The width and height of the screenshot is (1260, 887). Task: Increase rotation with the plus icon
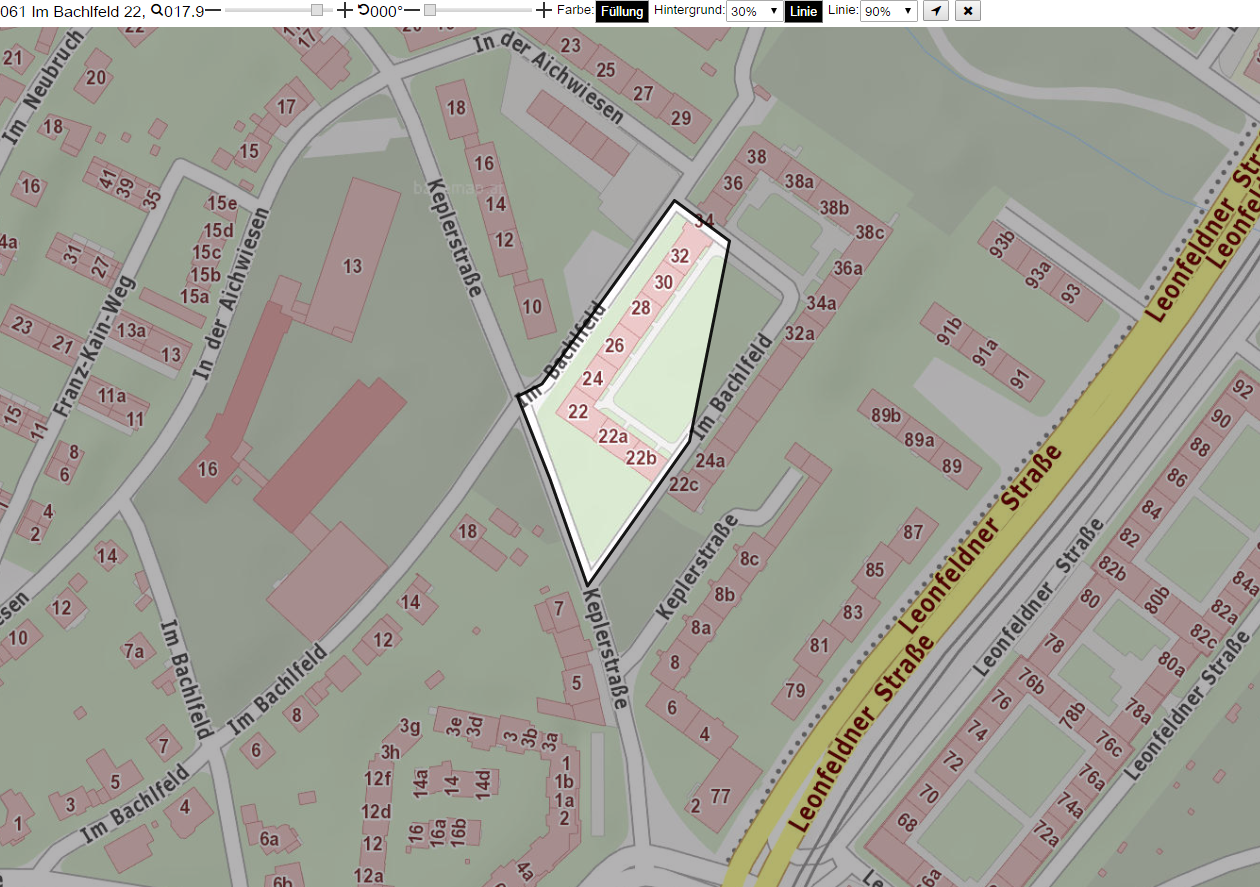(543, 11)
